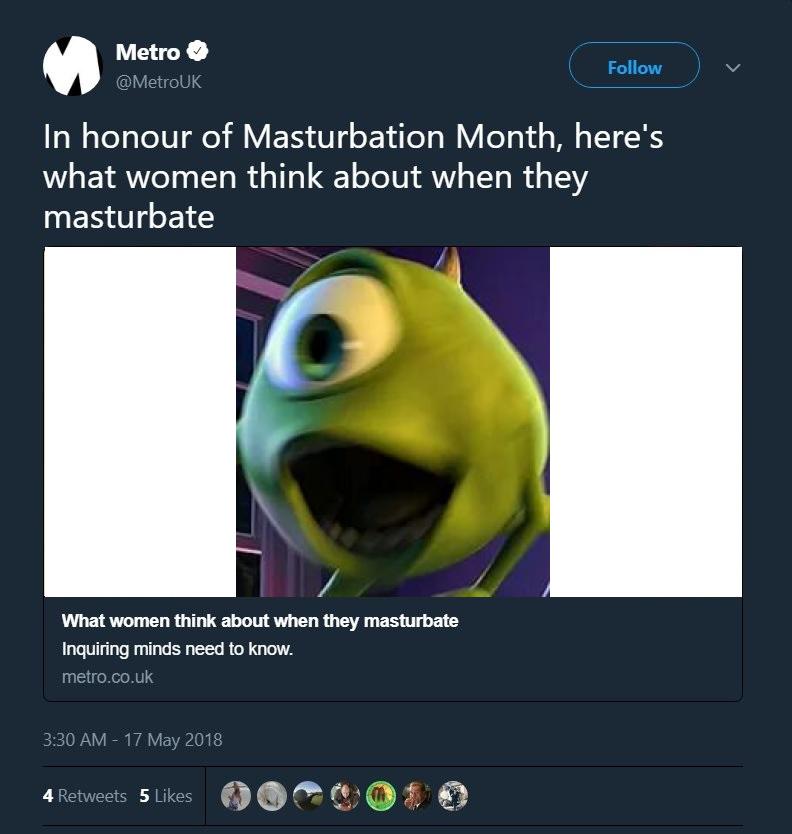This screenshot has height=834, width=792.
Task: Follow the Metro account
Action: pyautogui.click(x=634, y=65)
